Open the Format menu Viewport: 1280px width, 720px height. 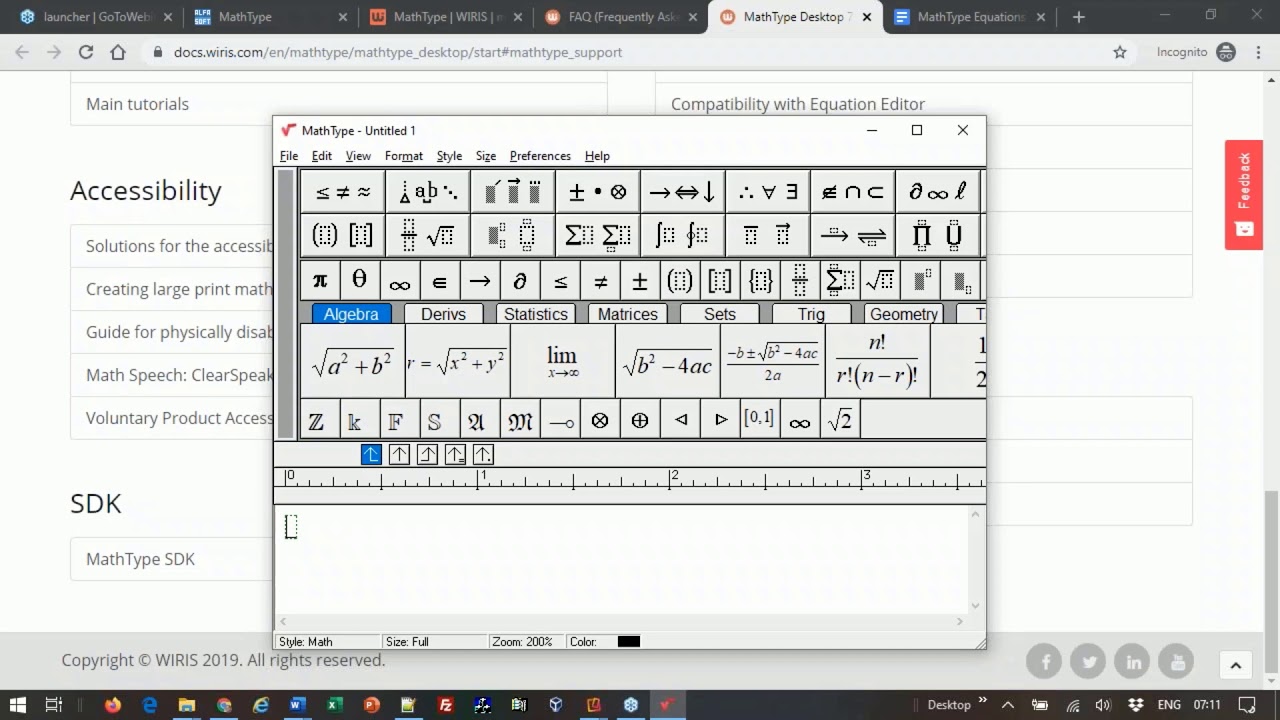(x=403, y=156)
